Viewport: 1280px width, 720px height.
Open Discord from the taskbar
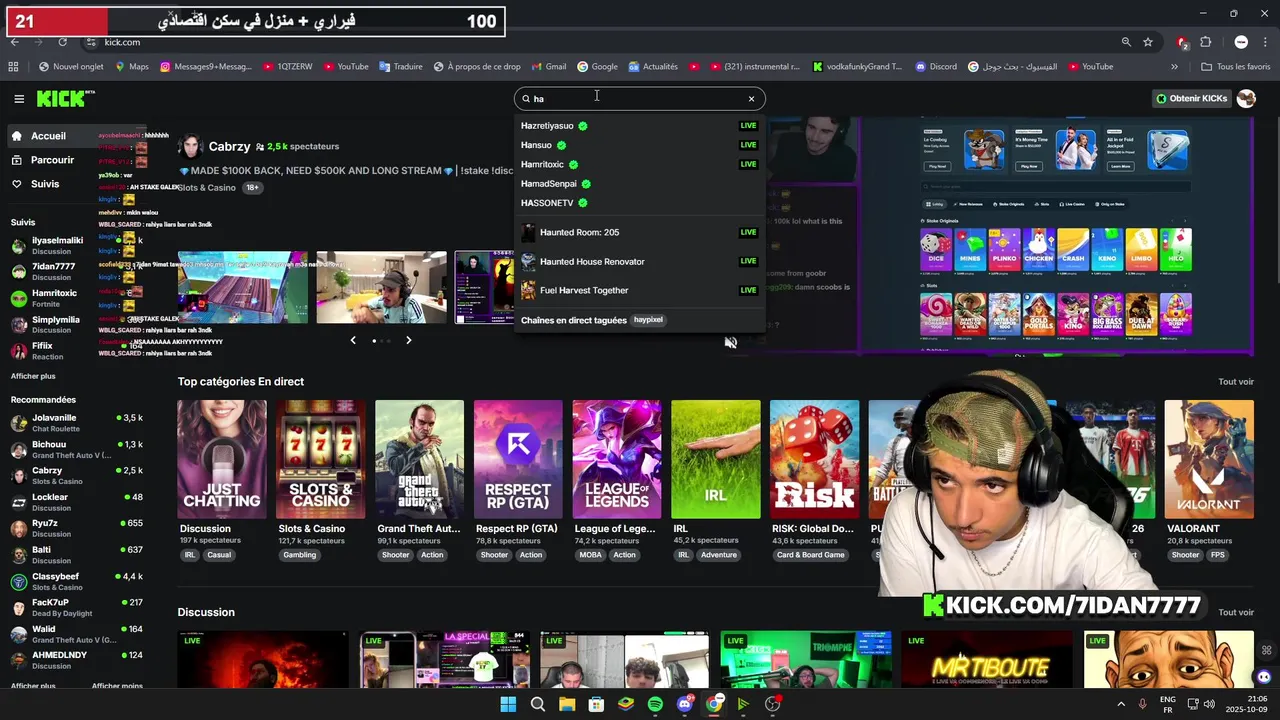pos(685,704)
